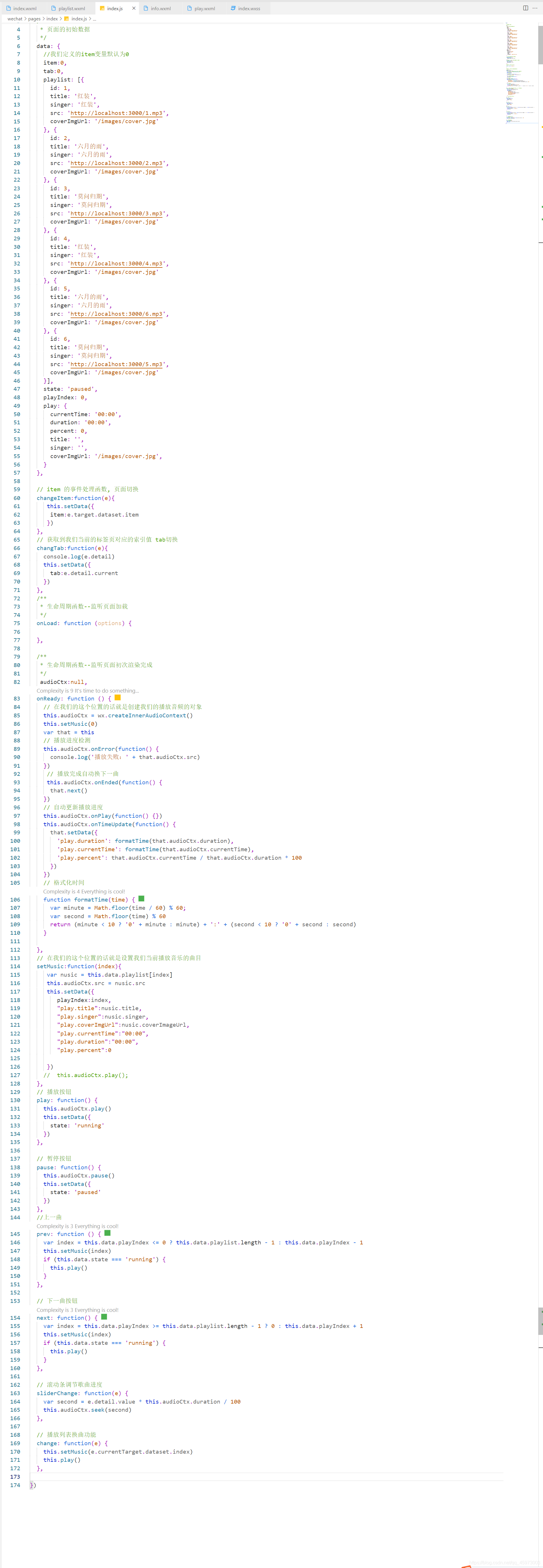The height and width of the screenshot is (1568, 543).
Task: Click the 'console.log(e.detail)' line
Action: [x=79, y=557]
